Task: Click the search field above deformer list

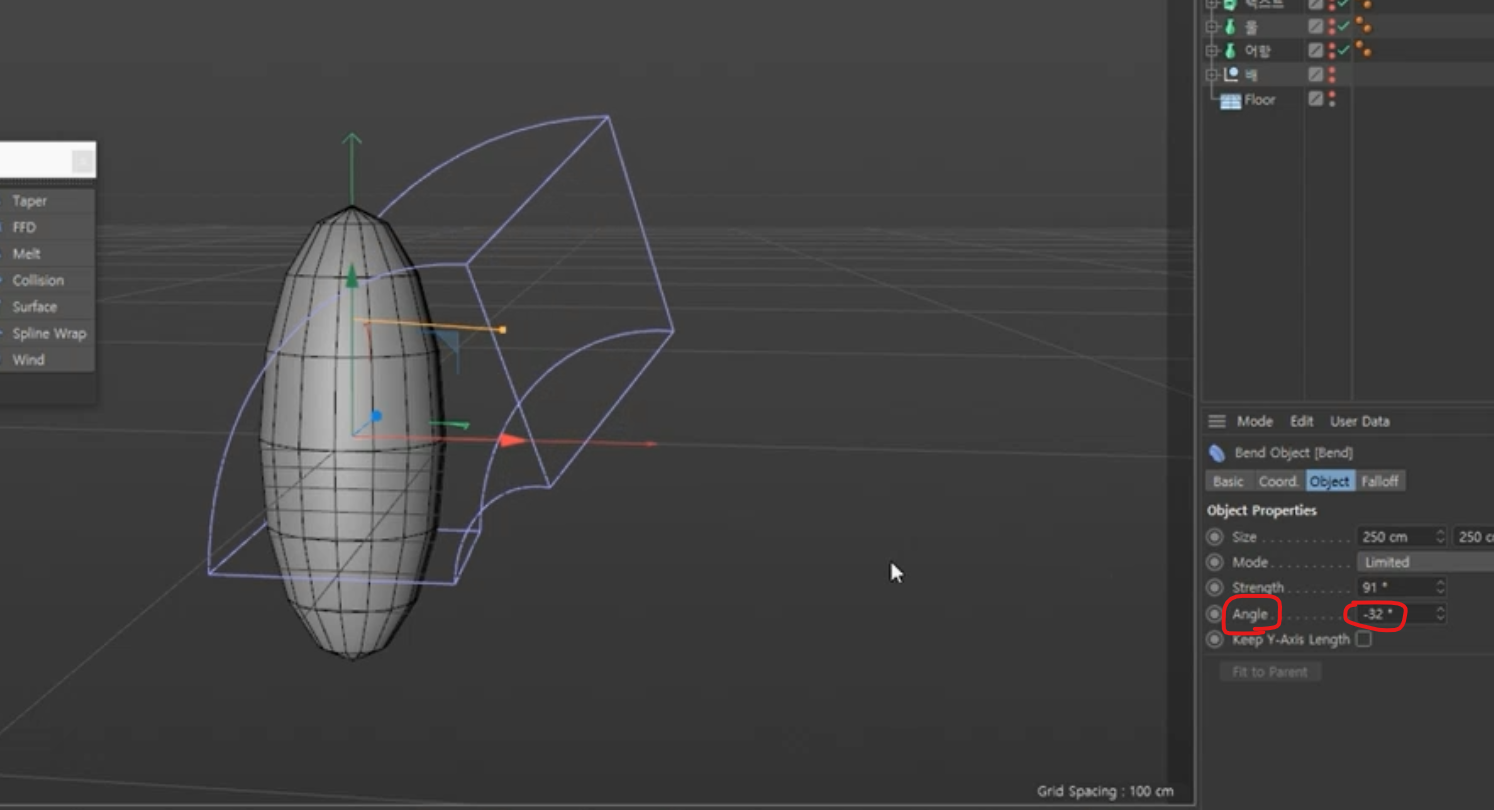Action: point(36,160)
